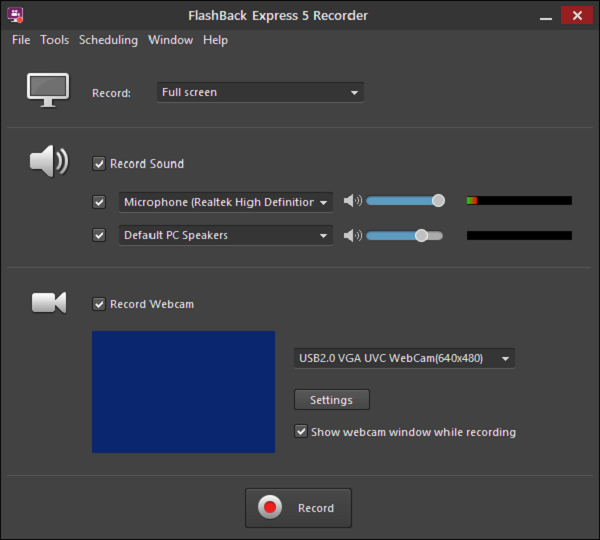Uncheck Show webcam window while recording
The image size is (600, 540).
[x=301, y=432]
